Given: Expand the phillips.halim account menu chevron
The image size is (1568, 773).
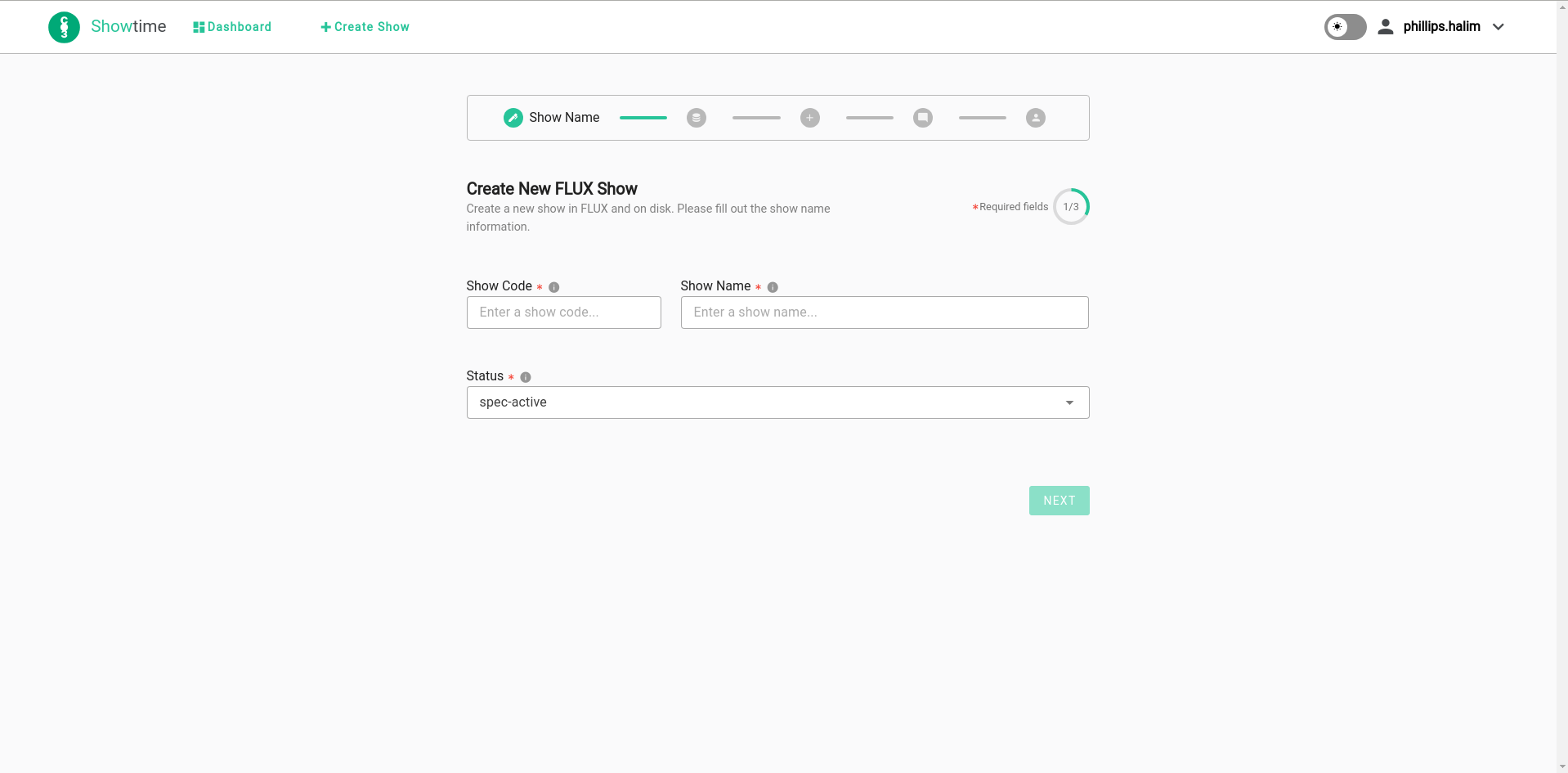Looking at the screenshot, I should tap(1498, 27).
